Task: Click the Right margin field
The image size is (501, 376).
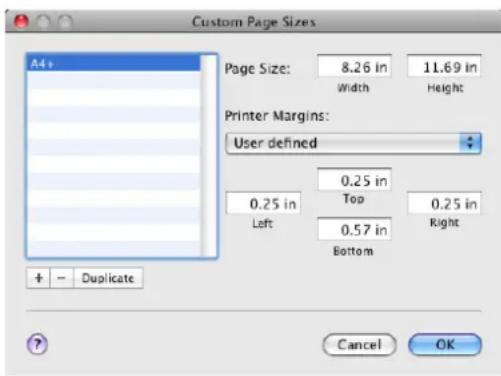Action: click(x=444, y=203)
